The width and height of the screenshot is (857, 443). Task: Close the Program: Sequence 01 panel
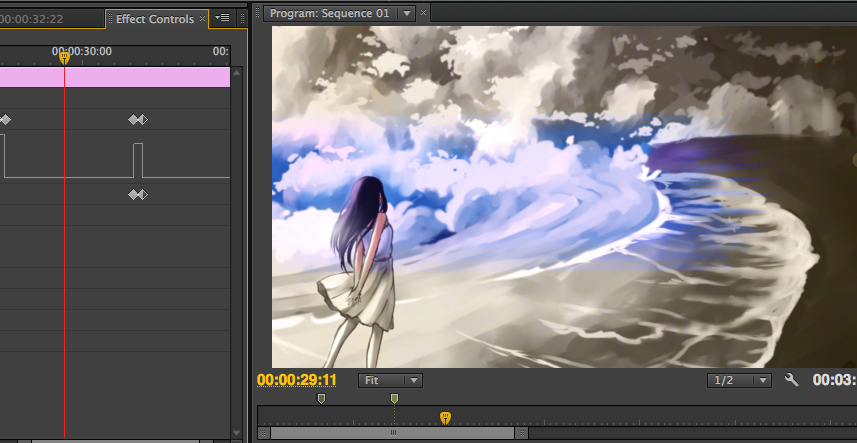coord(424,13)
